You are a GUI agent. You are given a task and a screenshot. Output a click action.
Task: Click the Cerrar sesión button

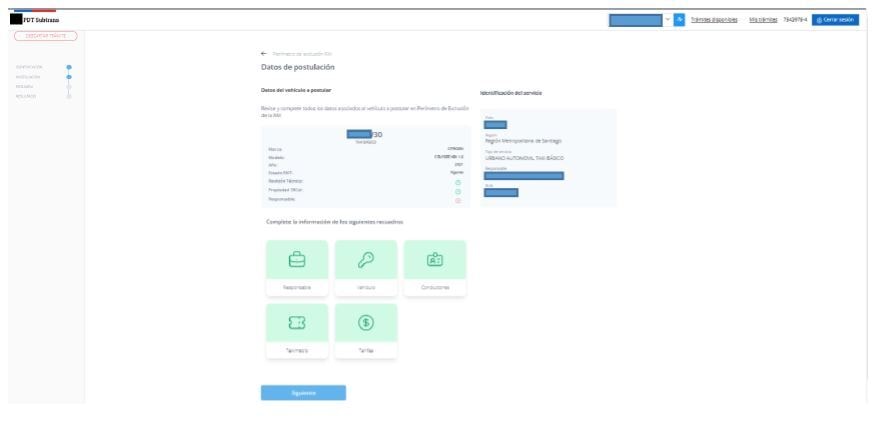[x=835, y=20]
